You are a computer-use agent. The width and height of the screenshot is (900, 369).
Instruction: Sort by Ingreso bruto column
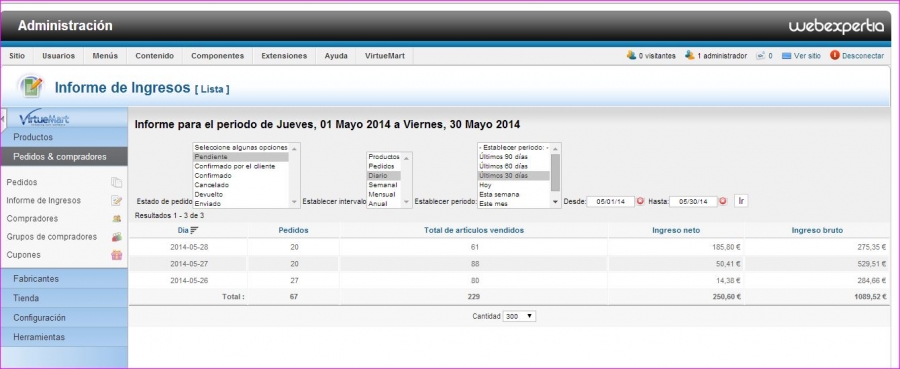[817, 230]
